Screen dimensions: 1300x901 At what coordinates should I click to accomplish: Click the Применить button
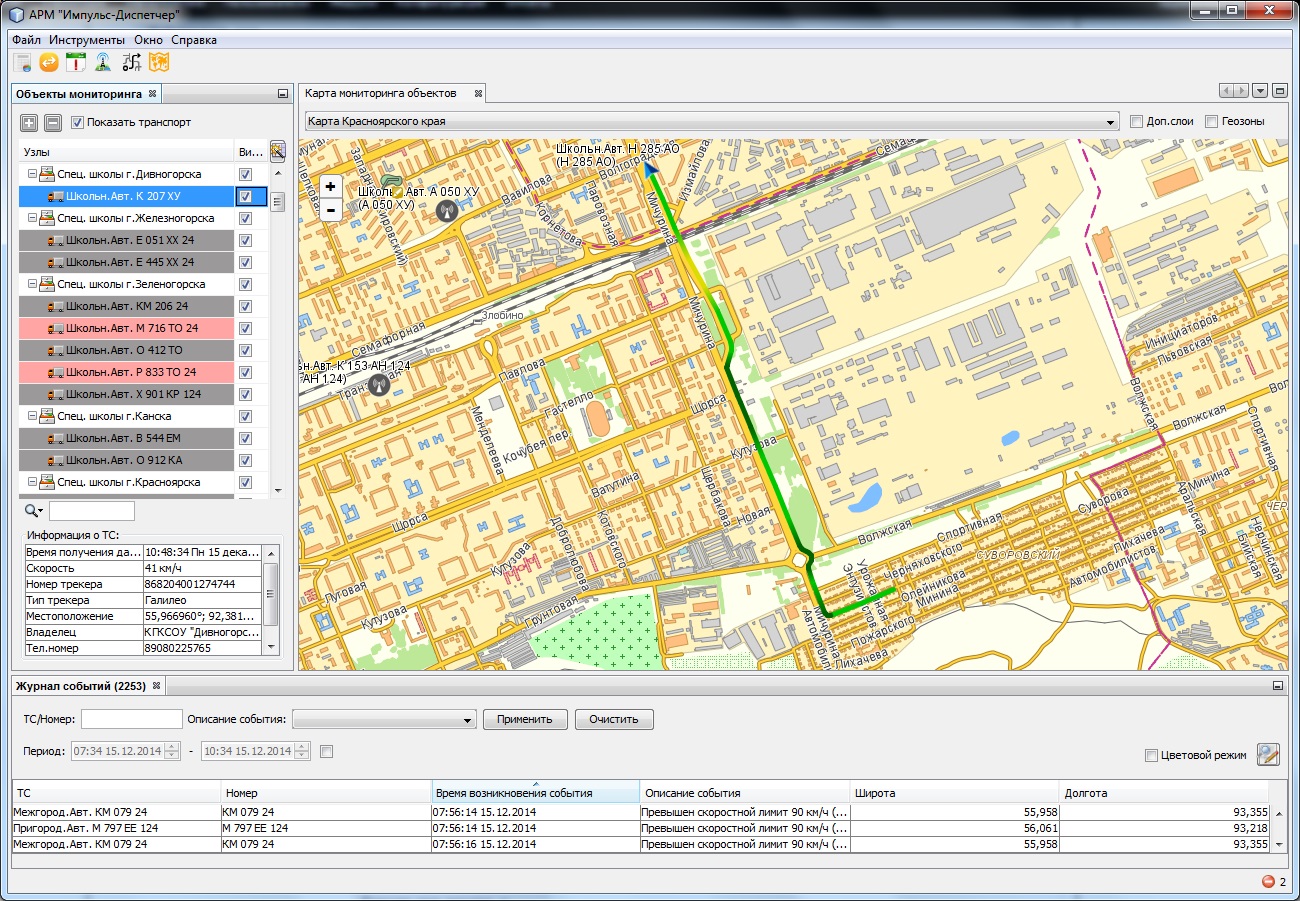click(x=525, y=719)
